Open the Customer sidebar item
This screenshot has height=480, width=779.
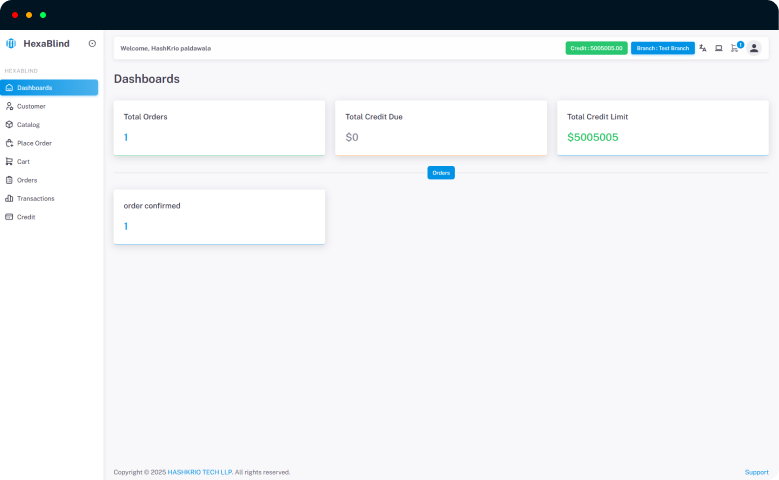coord(49,106)
